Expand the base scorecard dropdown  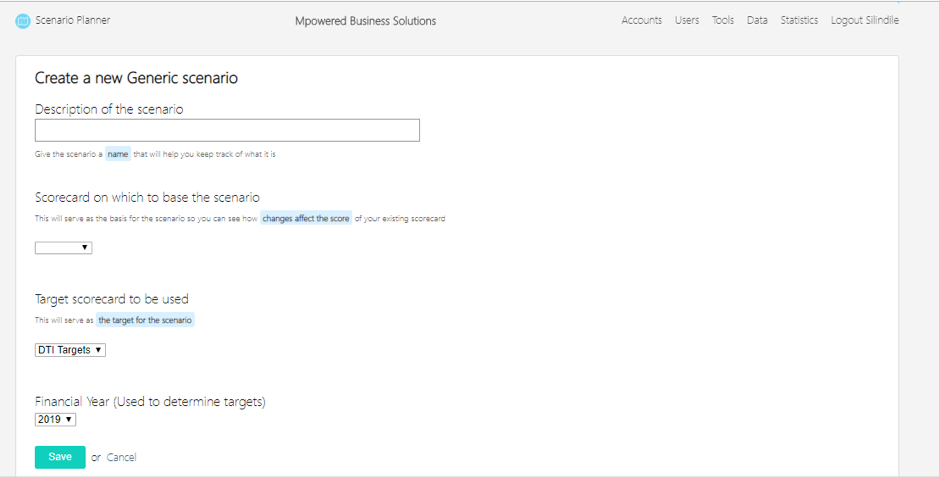63,248
